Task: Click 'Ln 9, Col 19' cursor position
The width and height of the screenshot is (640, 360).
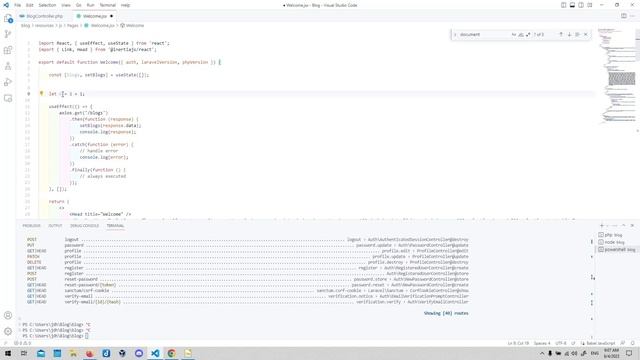Action: coord(518,343)
